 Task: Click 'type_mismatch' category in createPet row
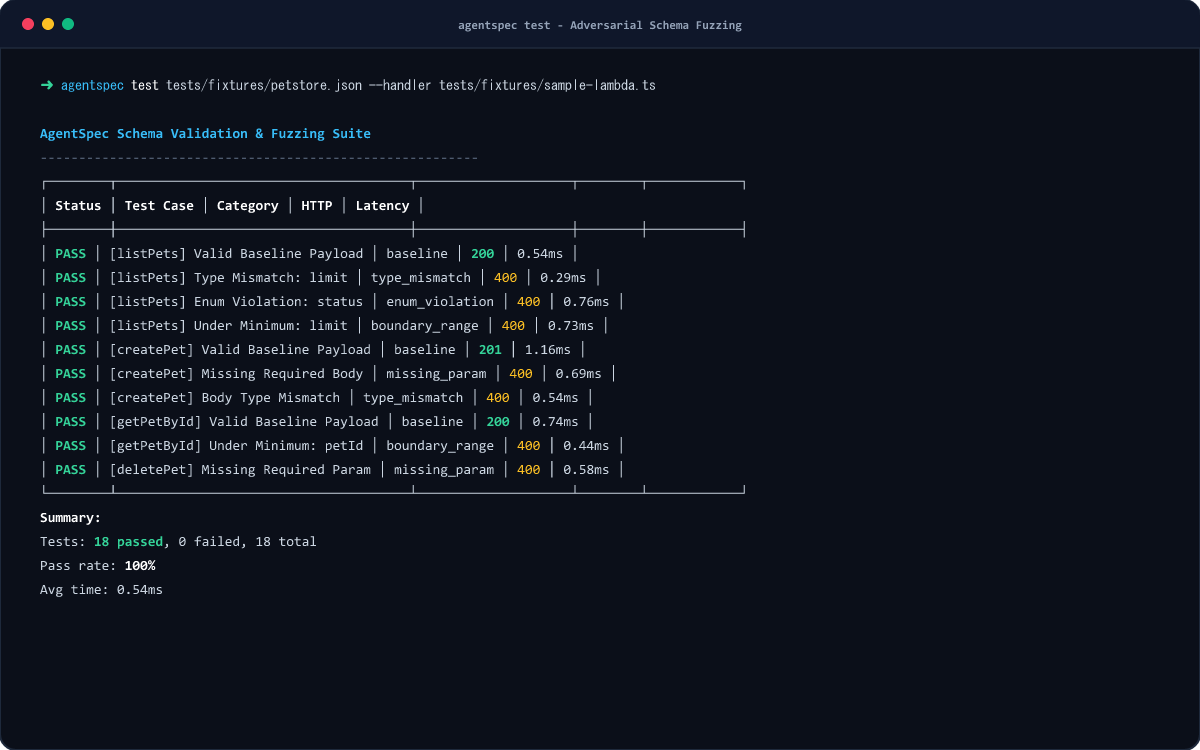click(x=413, y=398)
